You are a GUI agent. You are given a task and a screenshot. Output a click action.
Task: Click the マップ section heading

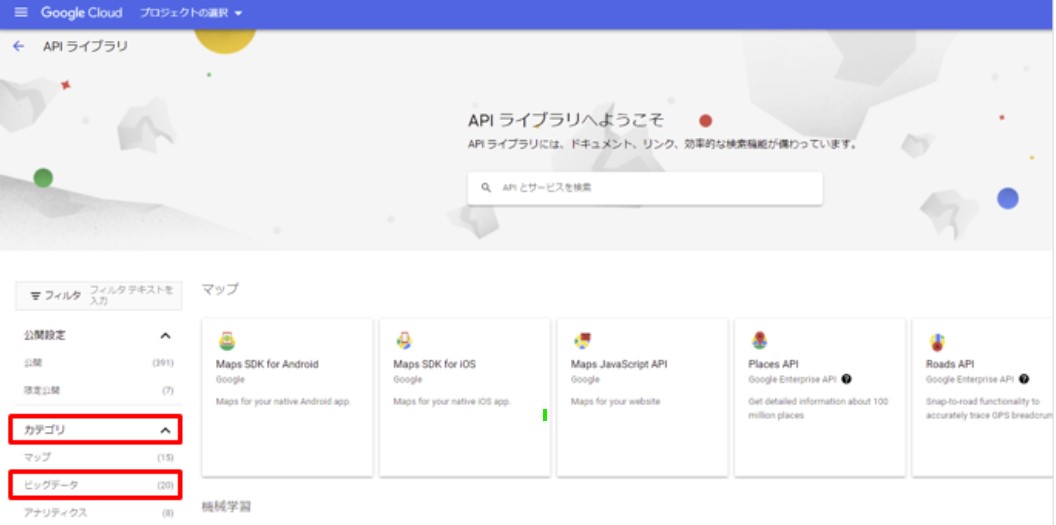click(220, 289)
